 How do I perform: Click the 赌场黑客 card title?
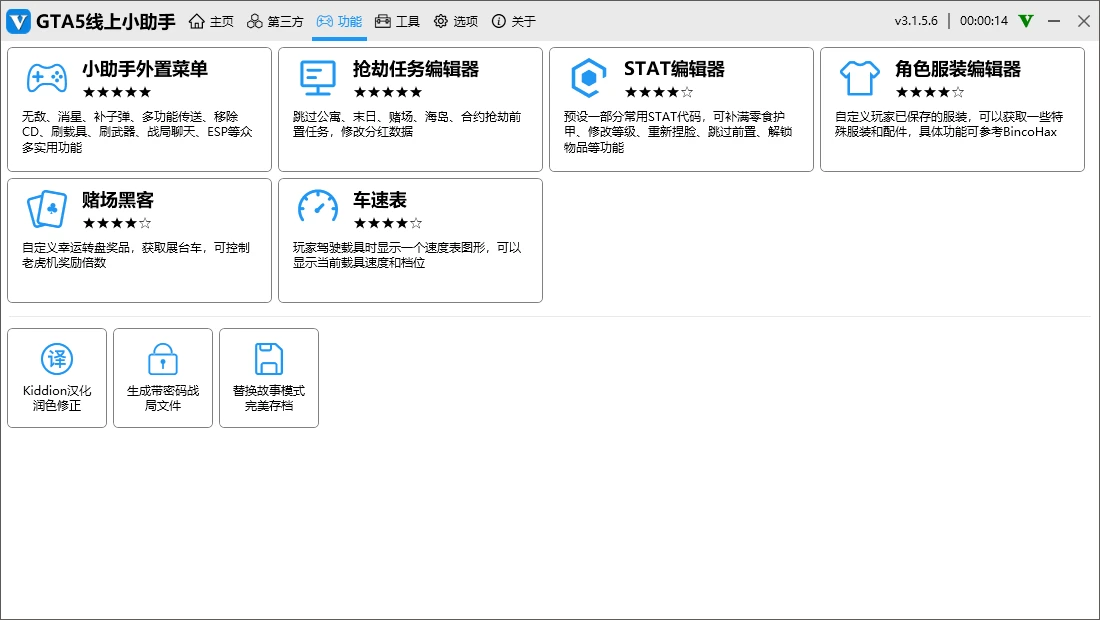click(x=118, y=200)
